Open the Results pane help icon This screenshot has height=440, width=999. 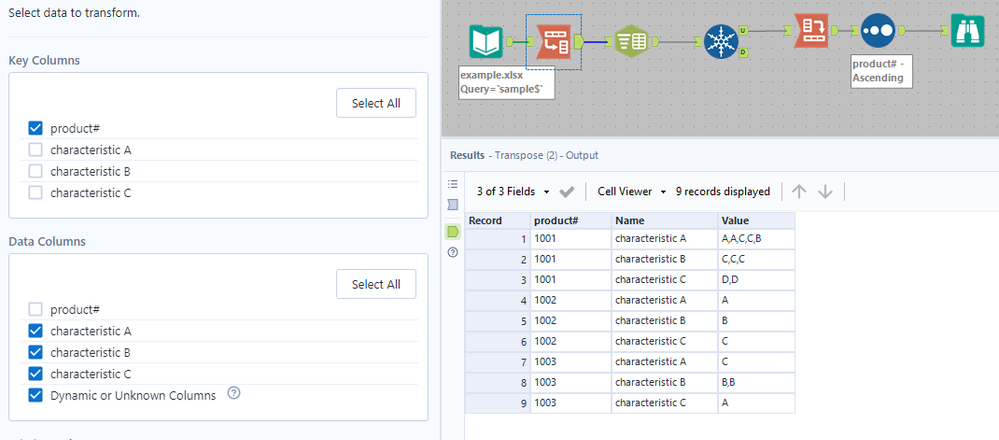453,252
